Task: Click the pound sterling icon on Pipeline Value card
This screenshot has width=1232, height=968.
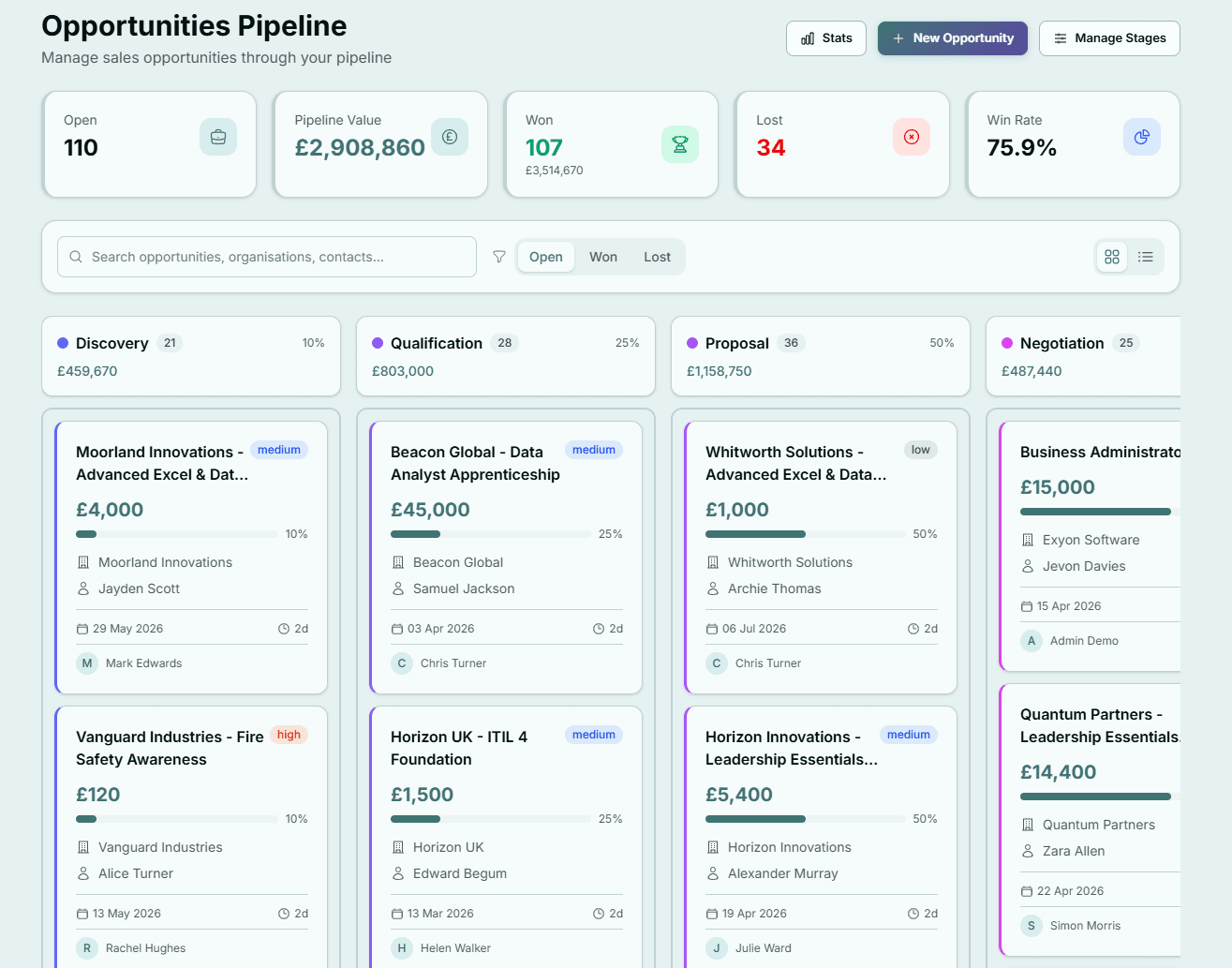Action: click(450, 136)
